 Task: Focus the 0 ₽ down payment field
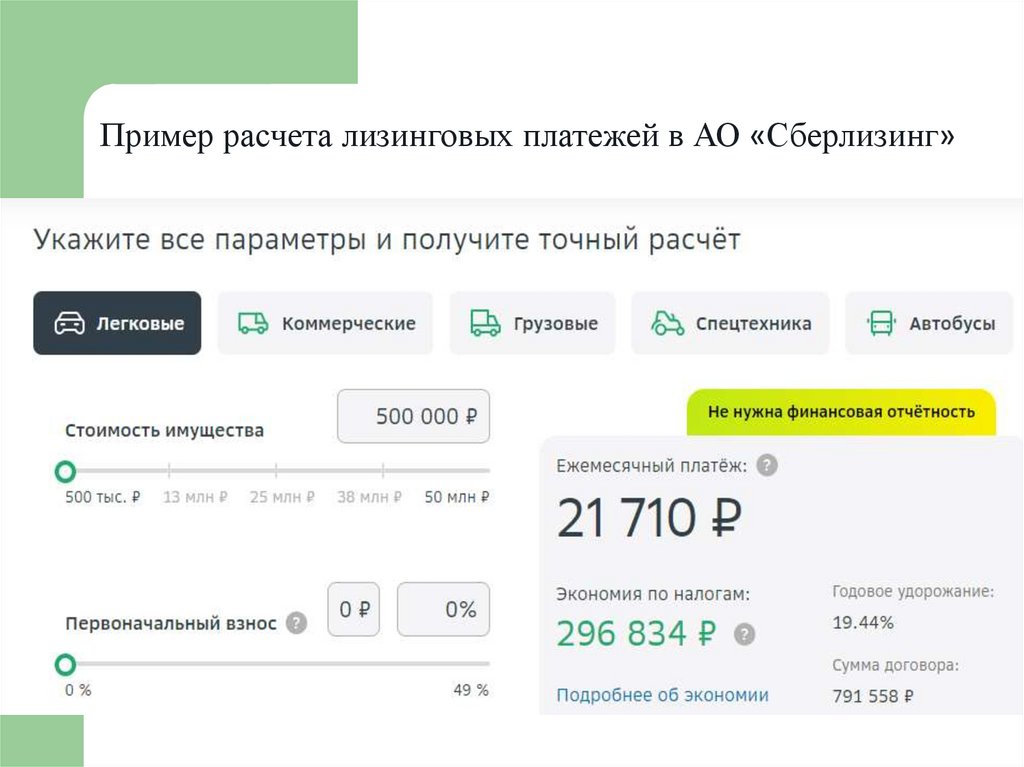tap(354, 609)
